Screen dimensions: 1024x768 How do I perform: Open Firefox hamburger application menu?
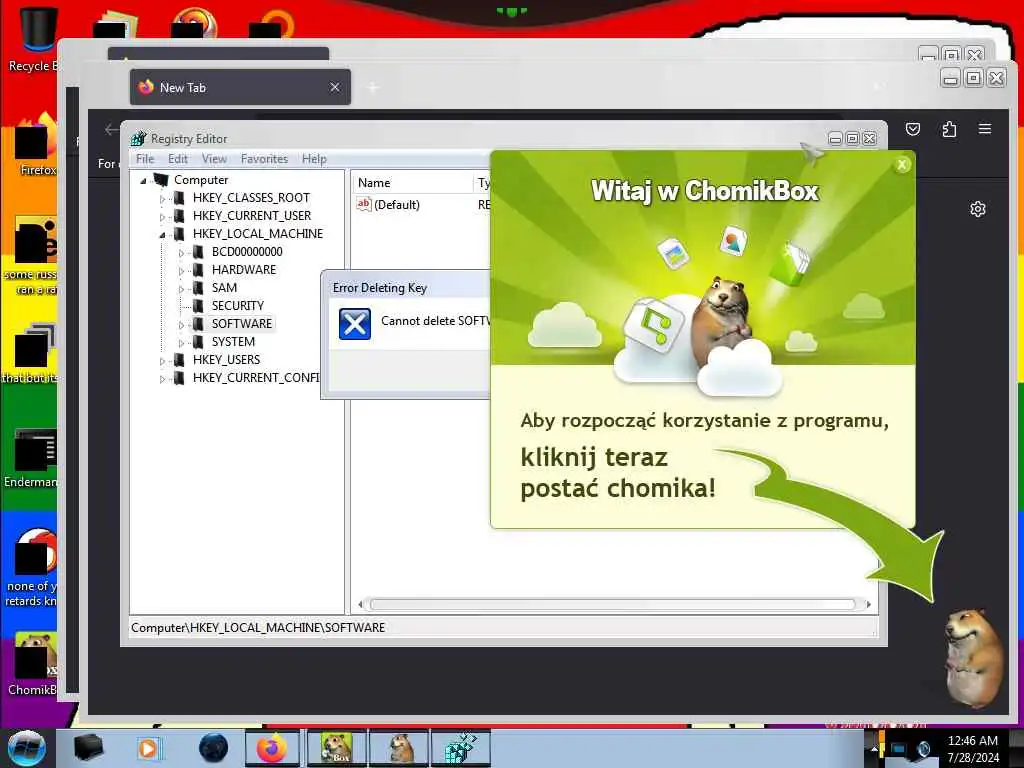pos(985,129)
